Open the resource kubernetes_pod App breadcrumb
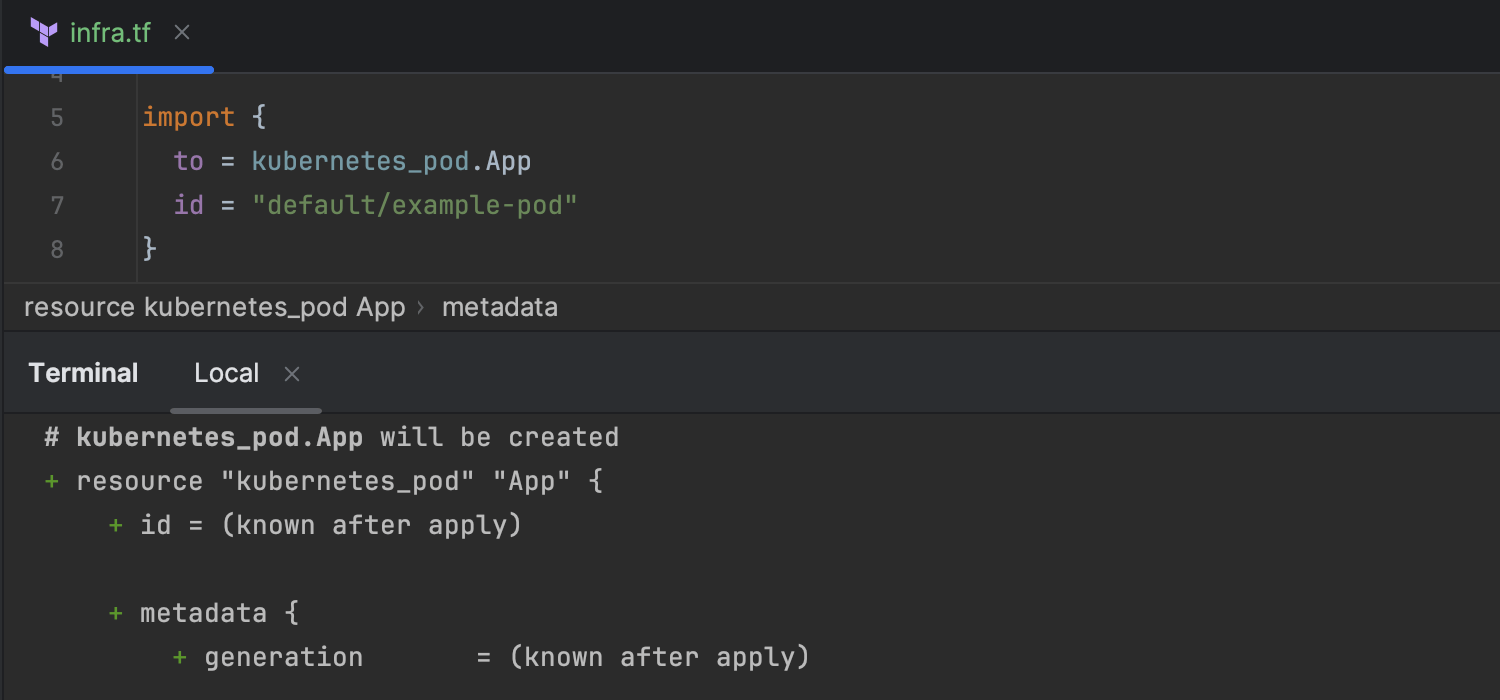This screenshot has width=1500, height=700. point(214,307)
